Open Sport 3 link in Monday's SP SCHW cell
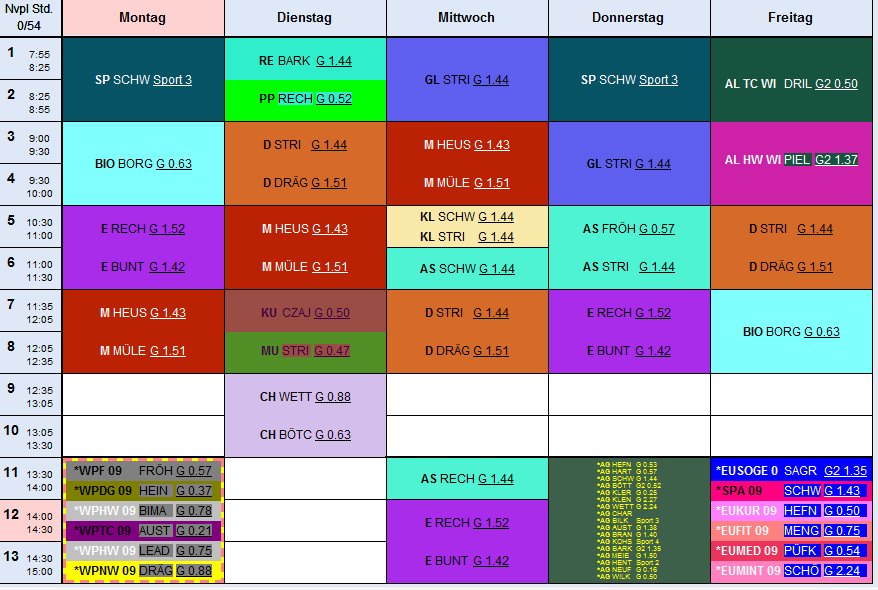This screenshot has height=590, width=878. pyautogui.click(x=172, y=80)
